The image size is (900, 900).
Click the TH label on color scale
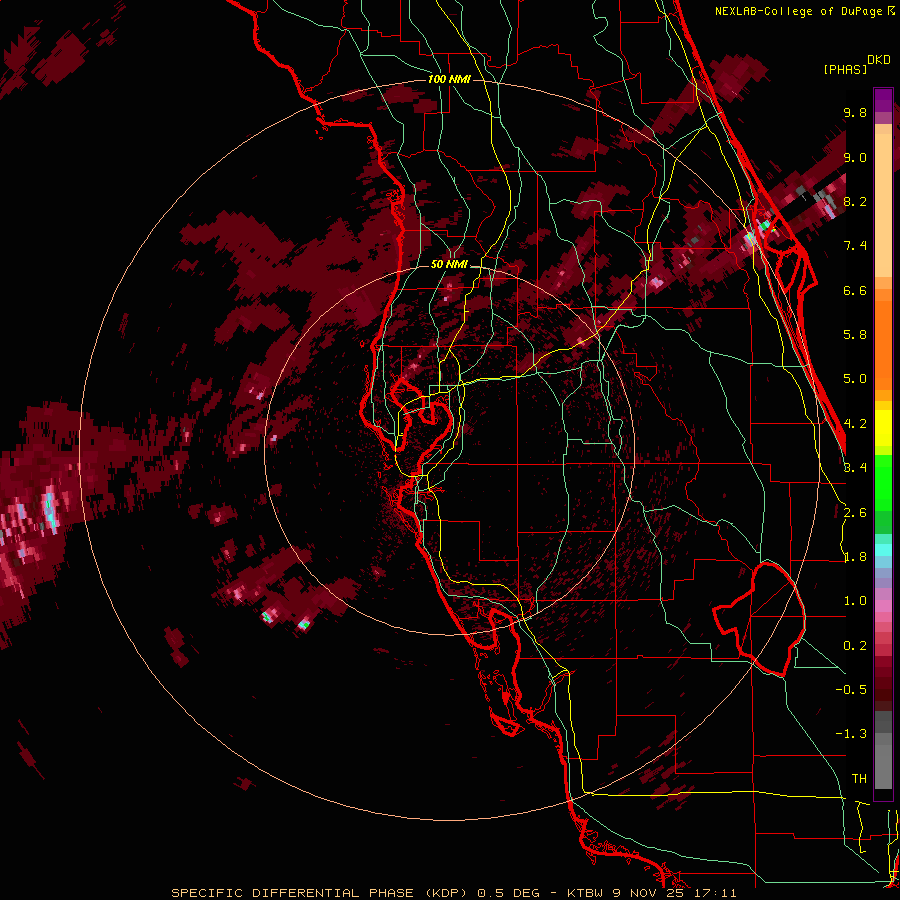[x=859, y=779]
